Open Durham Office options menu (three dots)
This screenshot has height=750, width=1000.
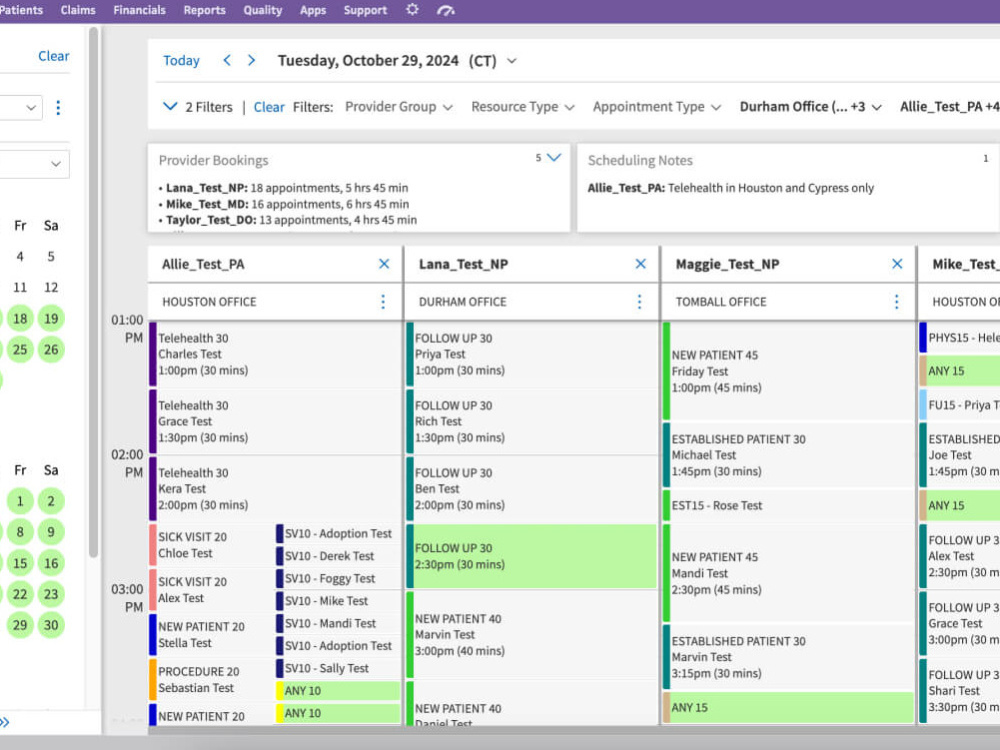640,302
